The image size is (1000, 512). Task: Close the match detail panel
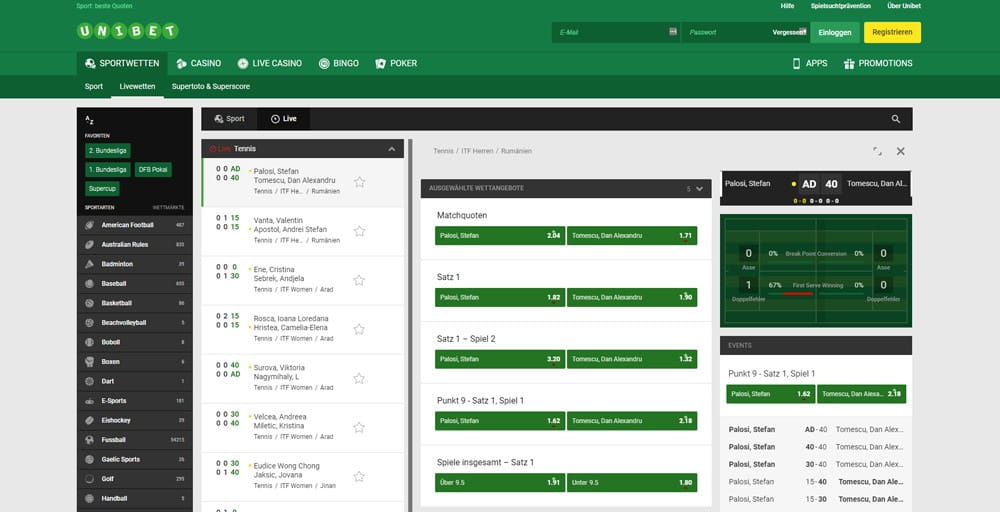tap(901, 152)
